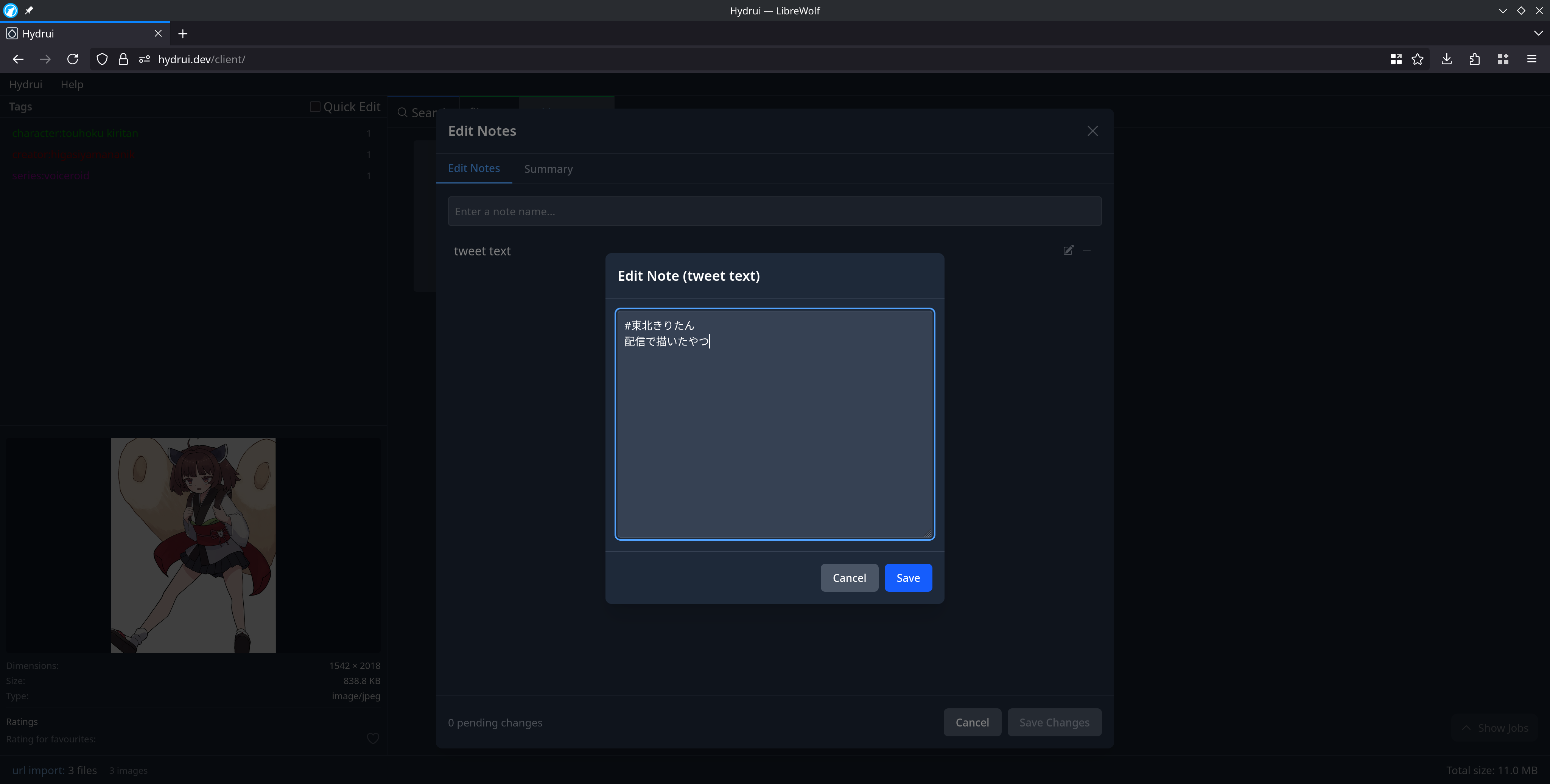1550x784 pixels.
Task: Toggle the favourites heart rating
Action: pos(373,738)
